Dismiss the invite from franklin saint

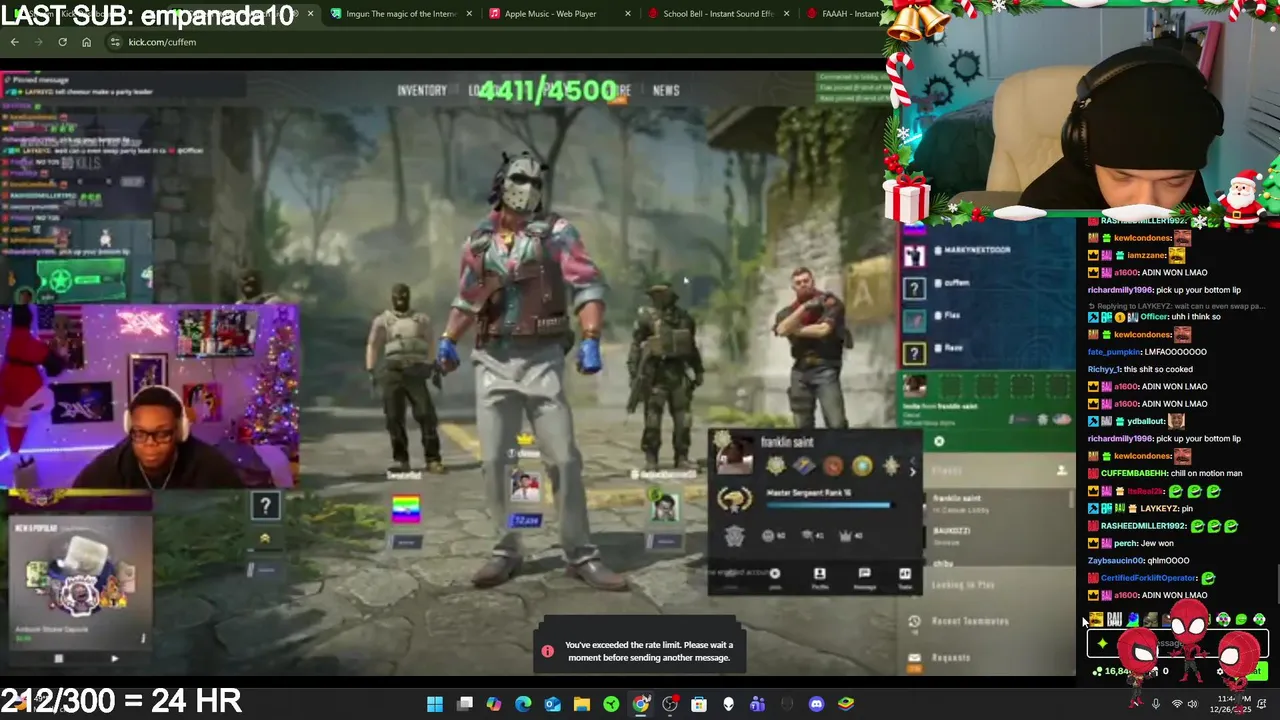click(939, 441)
